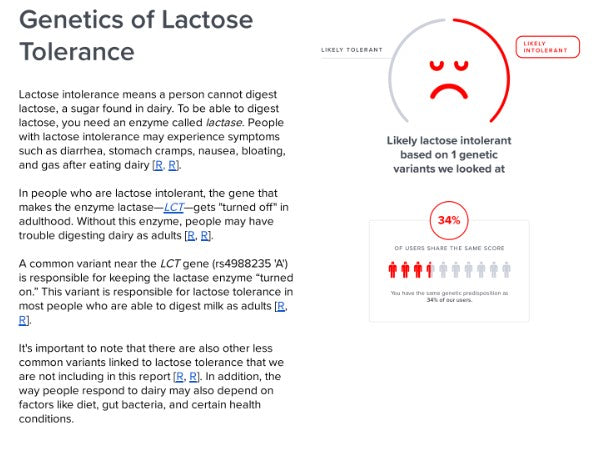Open the LCT gene link

pos(174,207)
